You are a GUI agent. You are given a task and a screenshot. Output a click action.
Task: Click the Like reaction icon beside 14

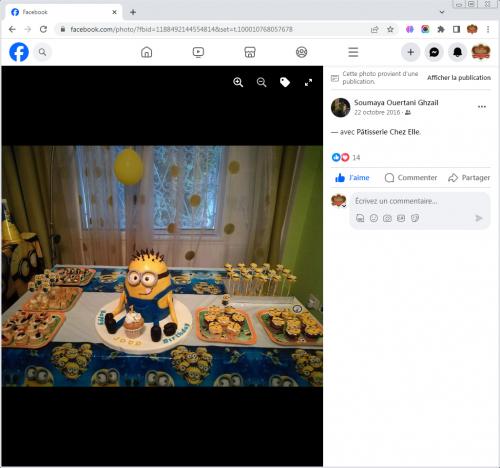click(336, 157)
